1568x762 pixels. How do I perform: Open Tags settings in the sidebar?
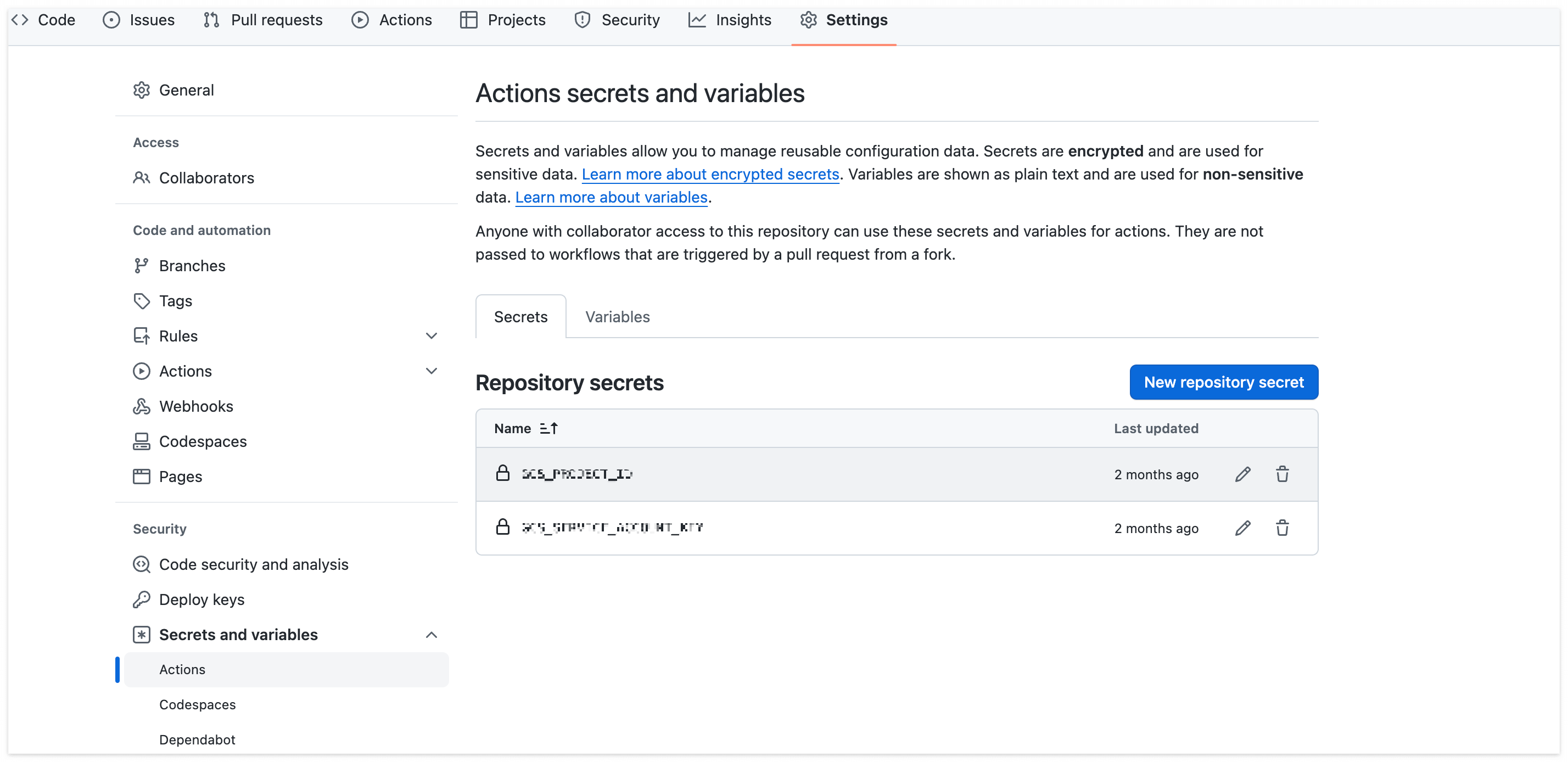tap(175, 301)
